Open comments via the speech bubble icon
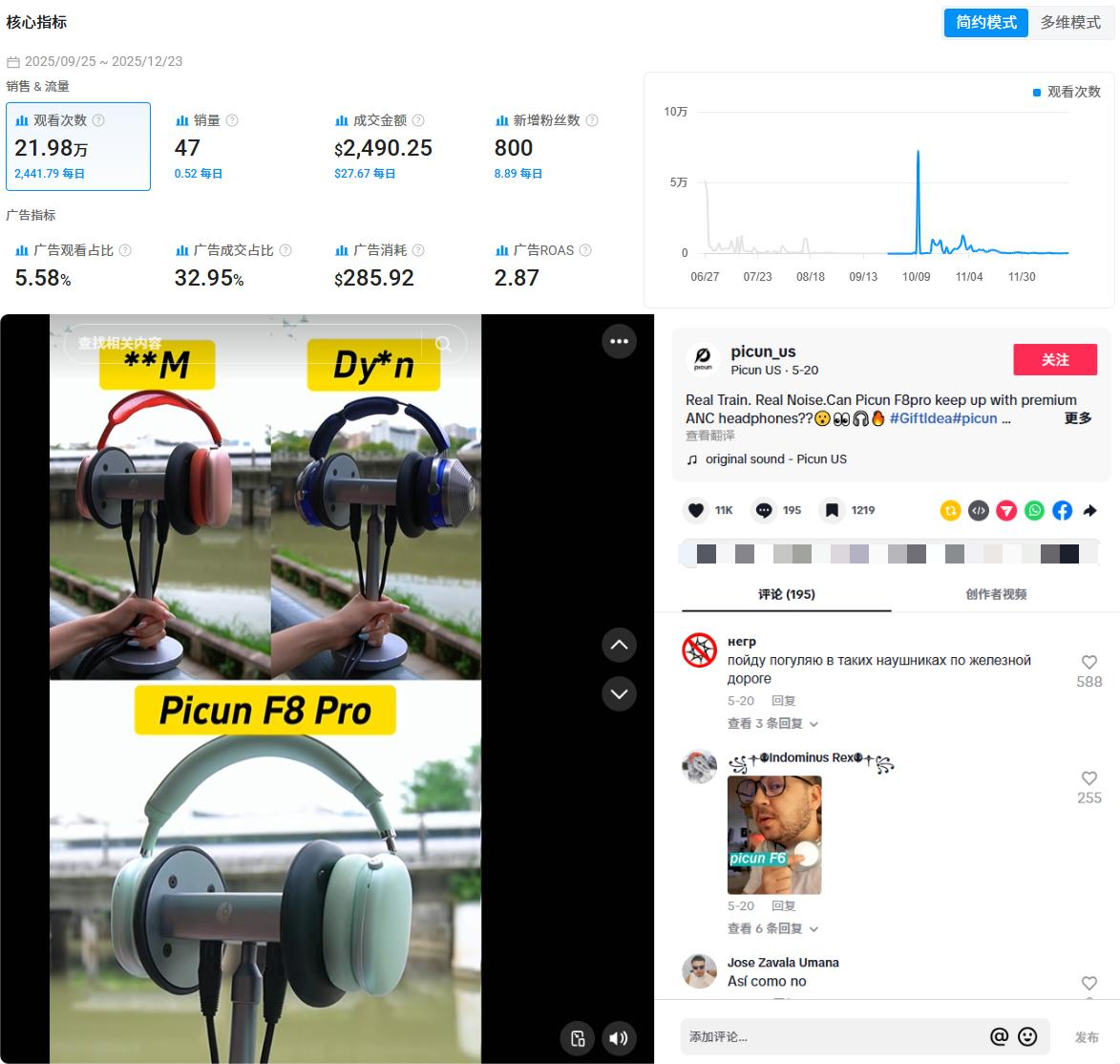The image size is (1120, 1064). [764, 510]
